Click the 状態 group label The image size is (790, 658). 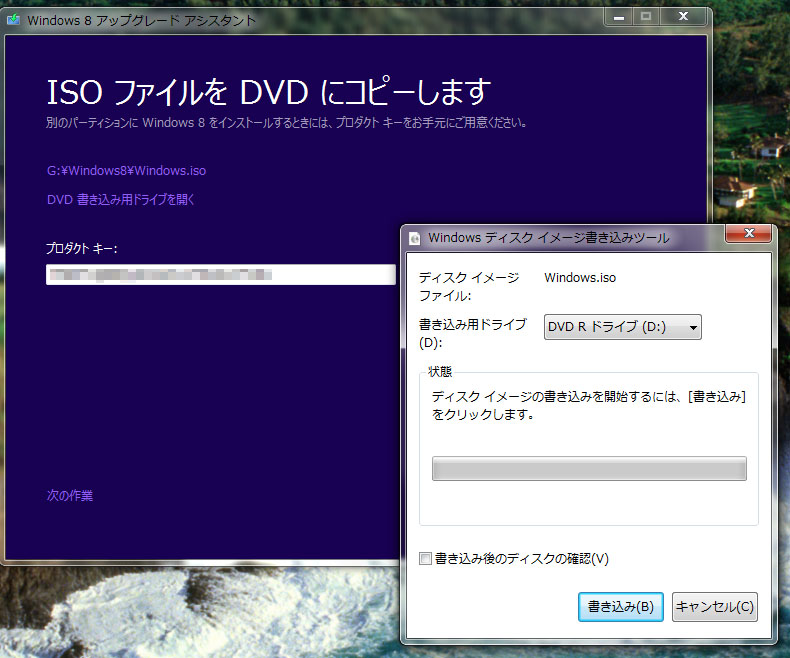point(440,372)
